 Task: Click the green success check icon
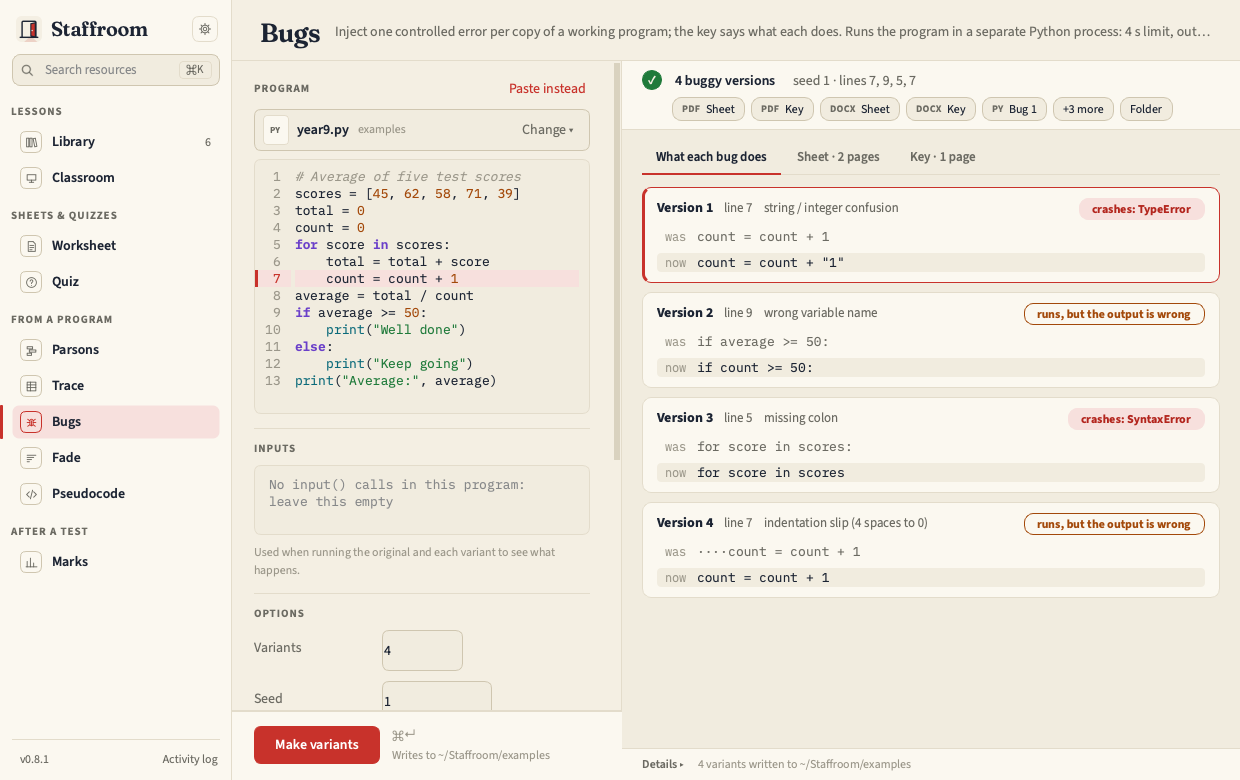[x=652, y=80]
